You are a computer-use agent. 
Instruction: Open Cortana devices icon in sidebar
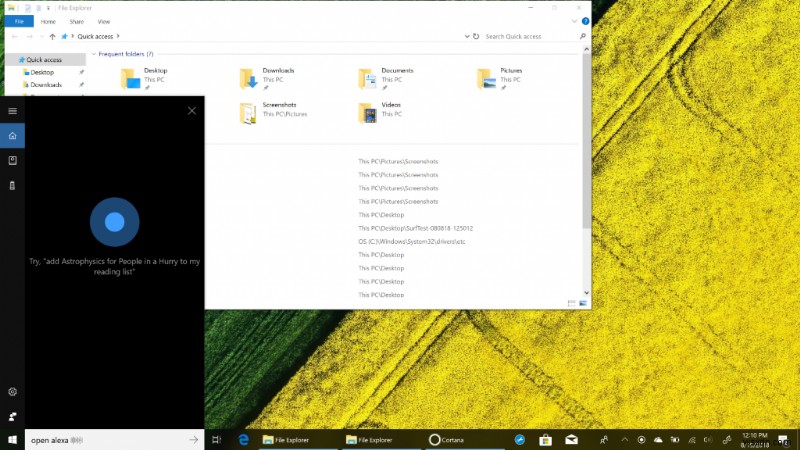pyautogui.click(x=12, y=185)
